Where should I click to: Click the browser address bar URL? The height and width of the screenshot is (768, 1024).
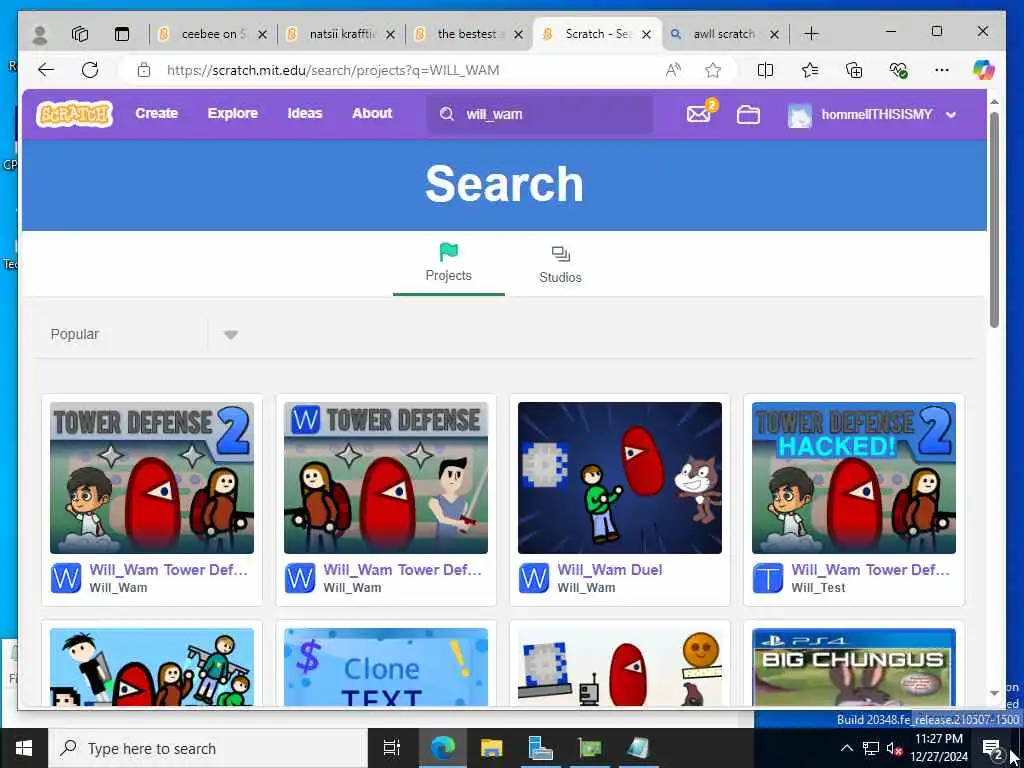point(333,70)
